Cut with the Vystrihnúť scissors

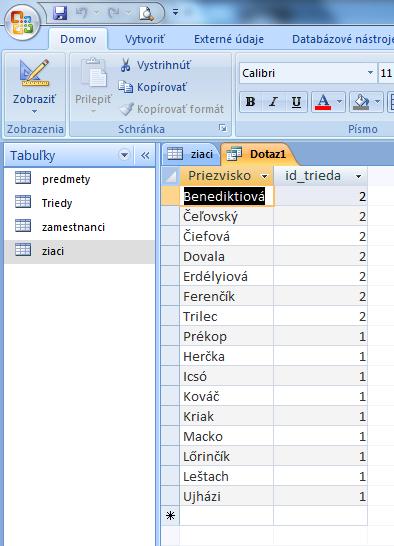(155, 65)
